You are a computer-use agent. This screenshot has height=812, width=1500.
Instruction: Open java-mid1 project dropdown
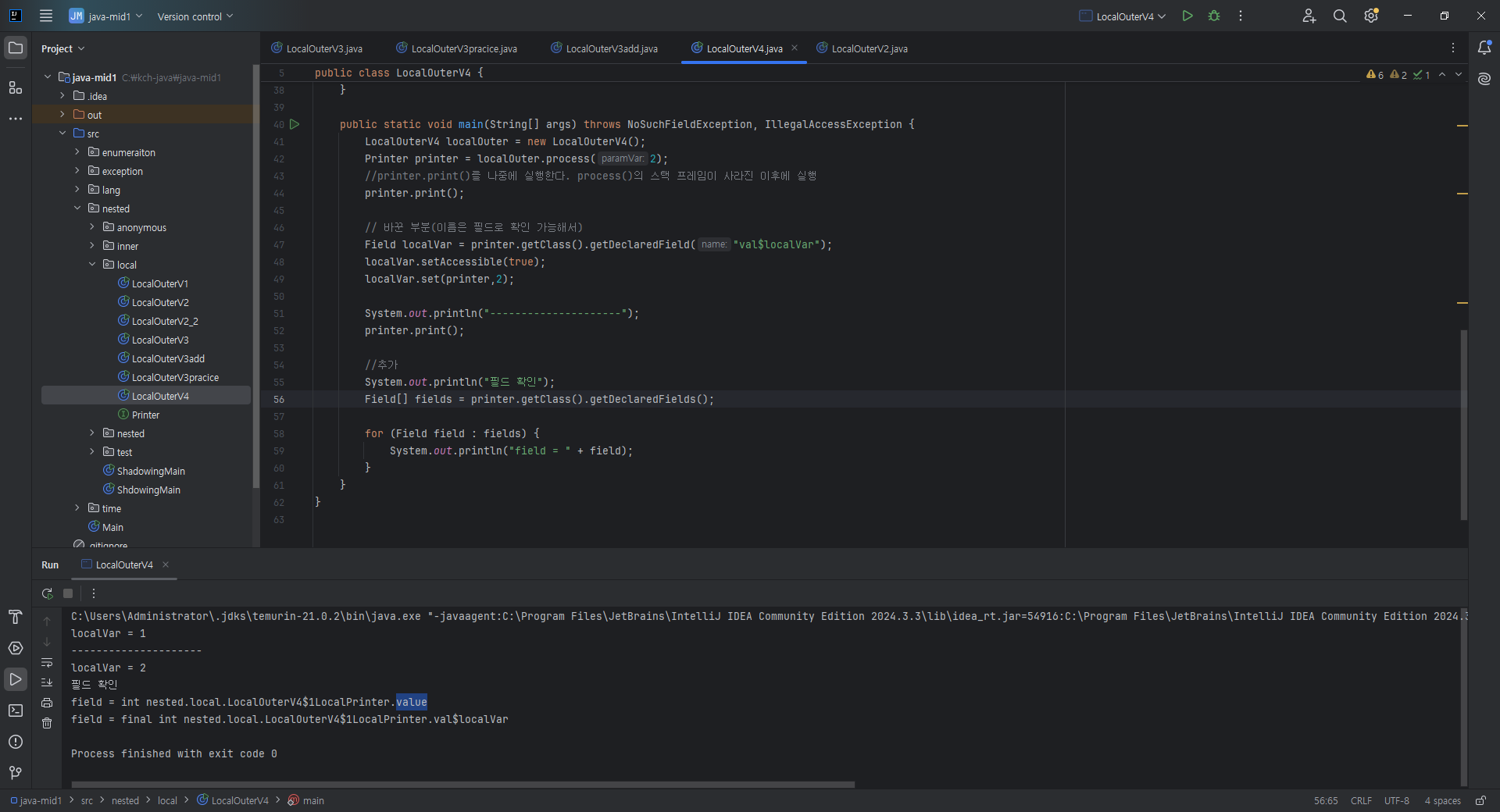105,16
